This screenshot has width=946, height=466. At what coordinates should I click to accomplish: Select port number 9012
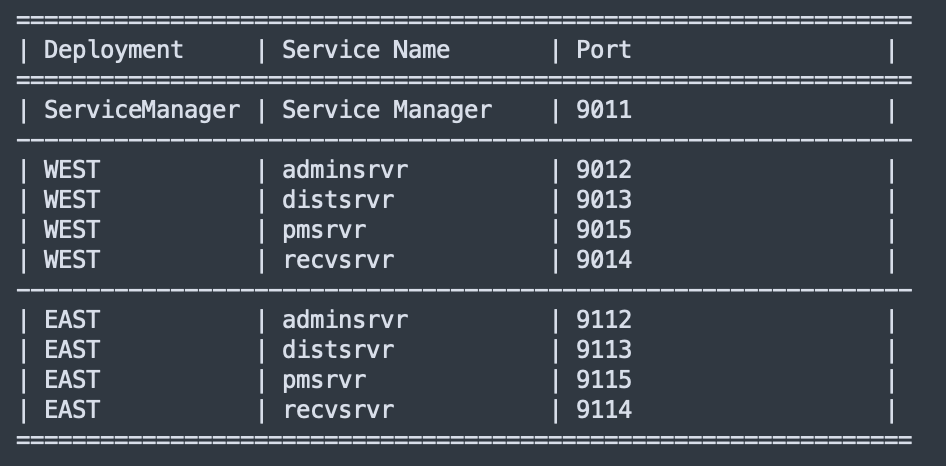(603, 170)
